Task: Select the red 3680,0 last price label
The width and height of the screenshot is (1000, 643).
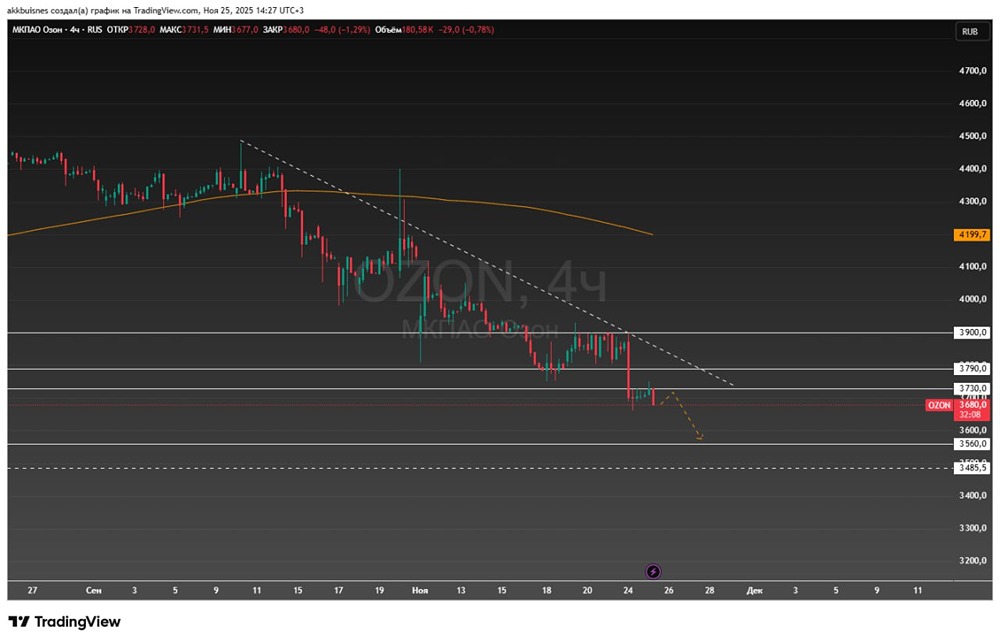Action: 971,404
